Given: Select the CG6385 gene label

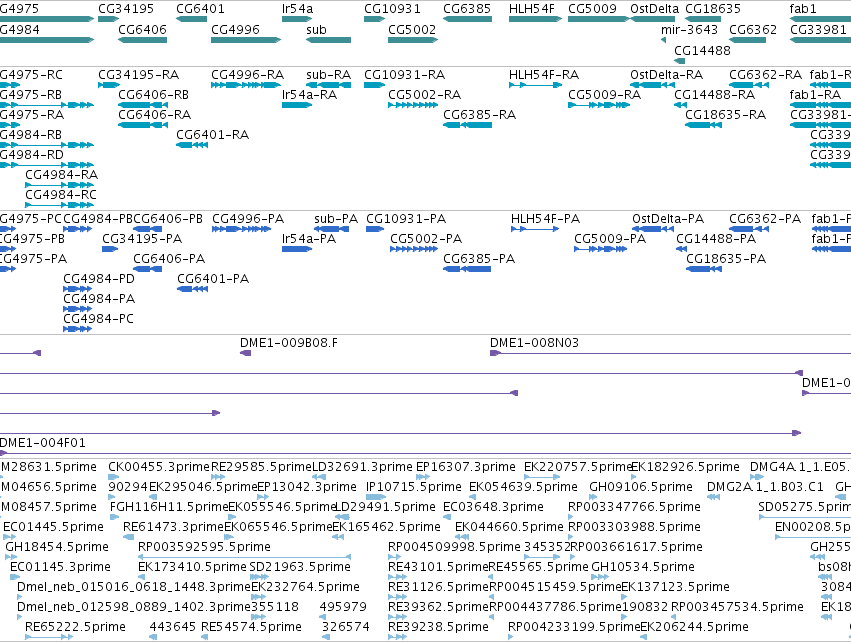Looking at the screenshot, I should coord(467,9).
